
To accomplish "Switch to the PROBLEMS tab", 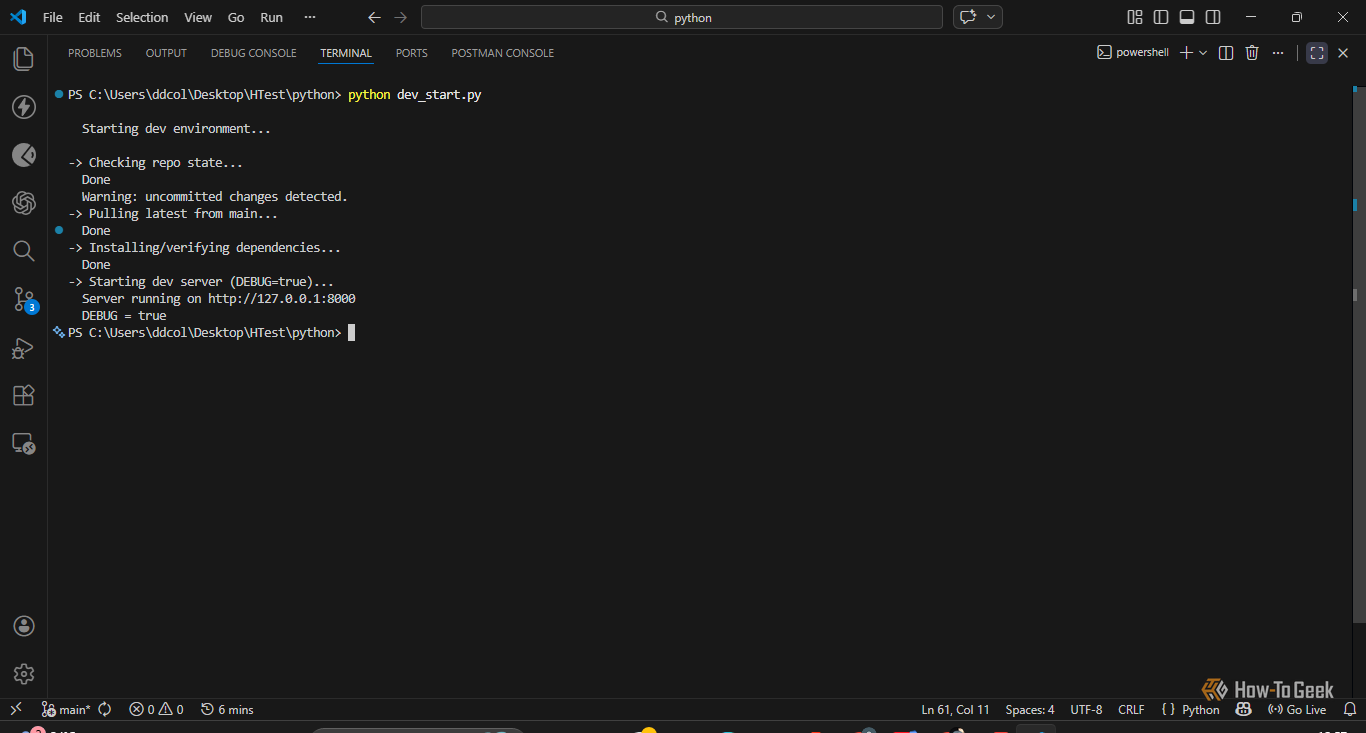I will tap(95, 53).
